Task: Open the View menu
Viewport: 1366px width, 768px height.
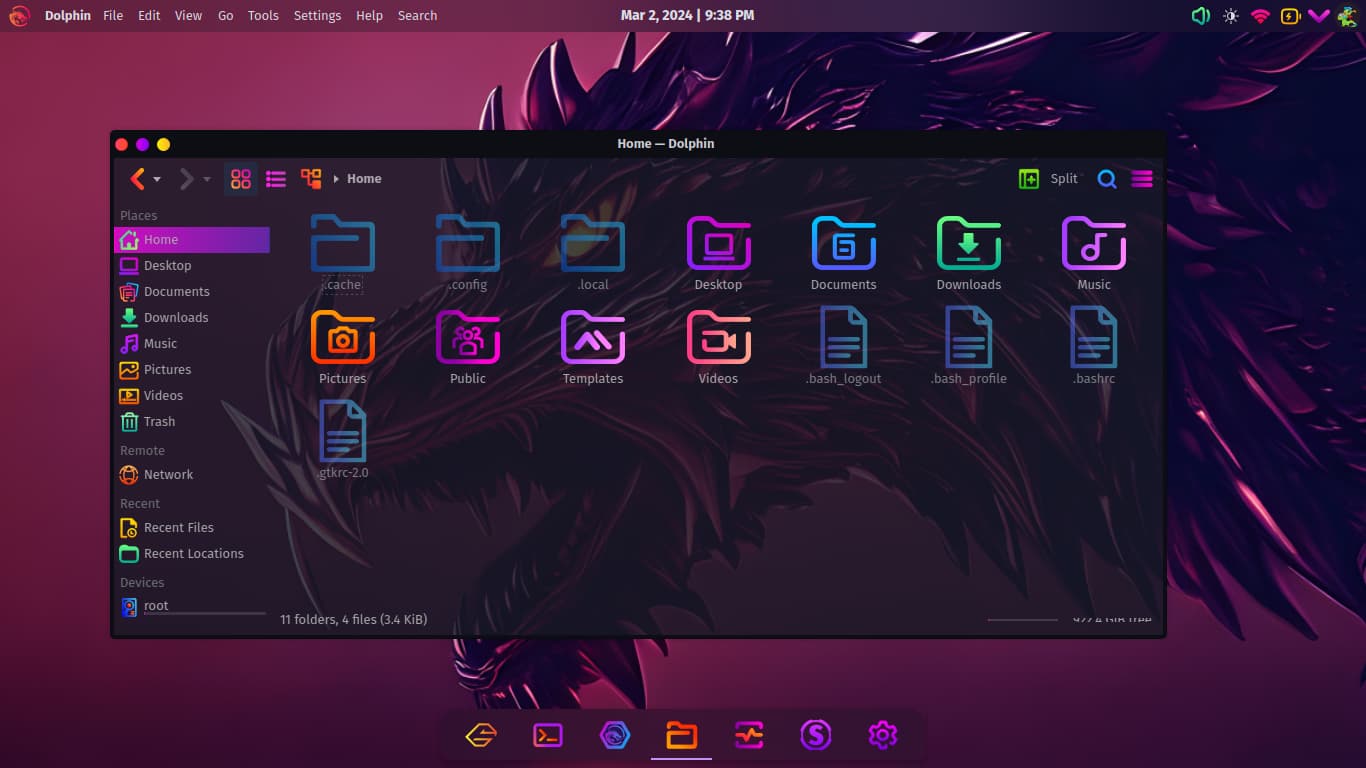Action: pyautogui.click(x=188, y=16)
